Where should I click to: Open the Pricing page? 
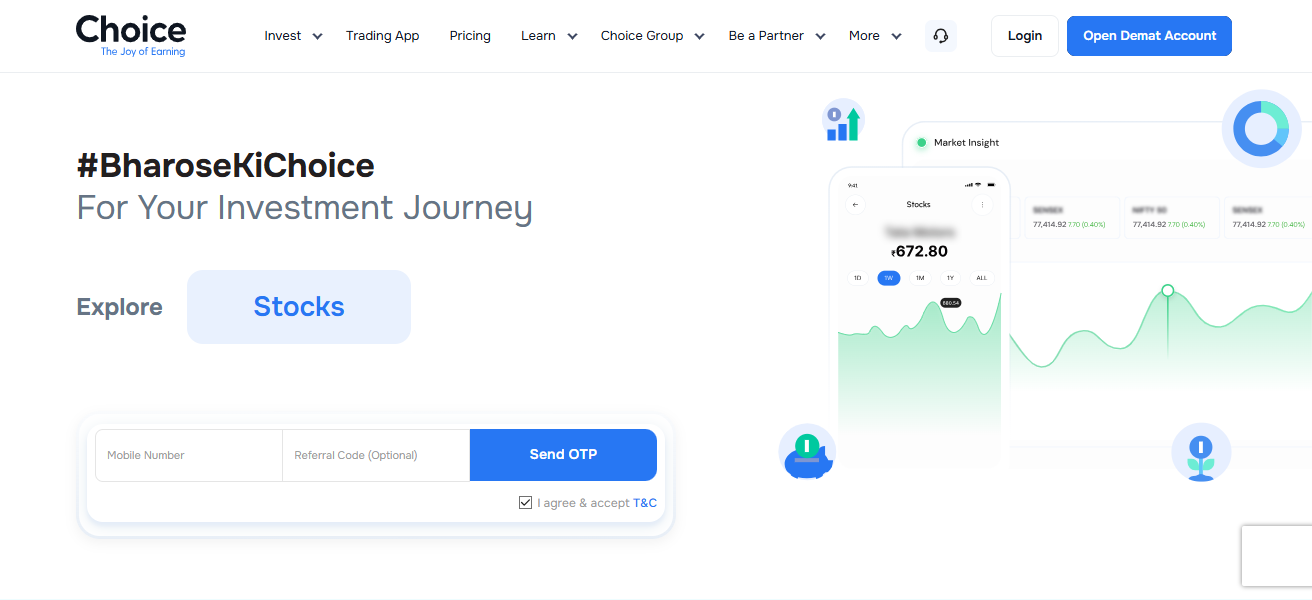[x=470, y=36]
